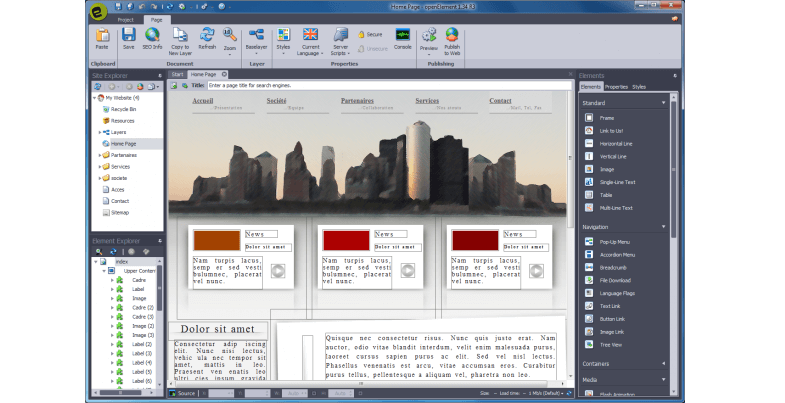
Task: Click the Preview gears icon
Action: click(x=429, y=35)
